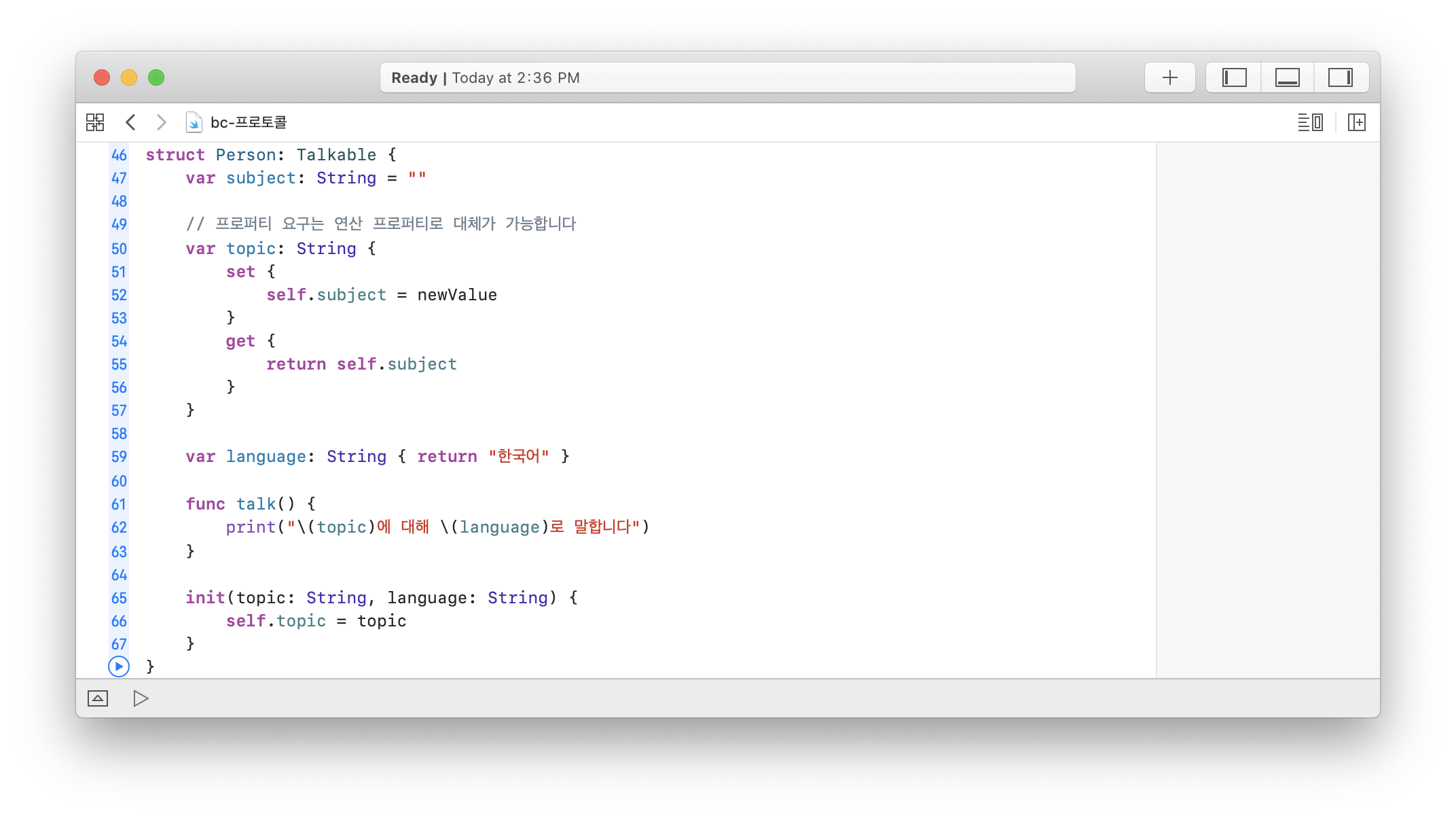Image resolution: width=1456 pixels, height=818 pixels.
Task: Click the talk function name
Action: pos(256,504)
